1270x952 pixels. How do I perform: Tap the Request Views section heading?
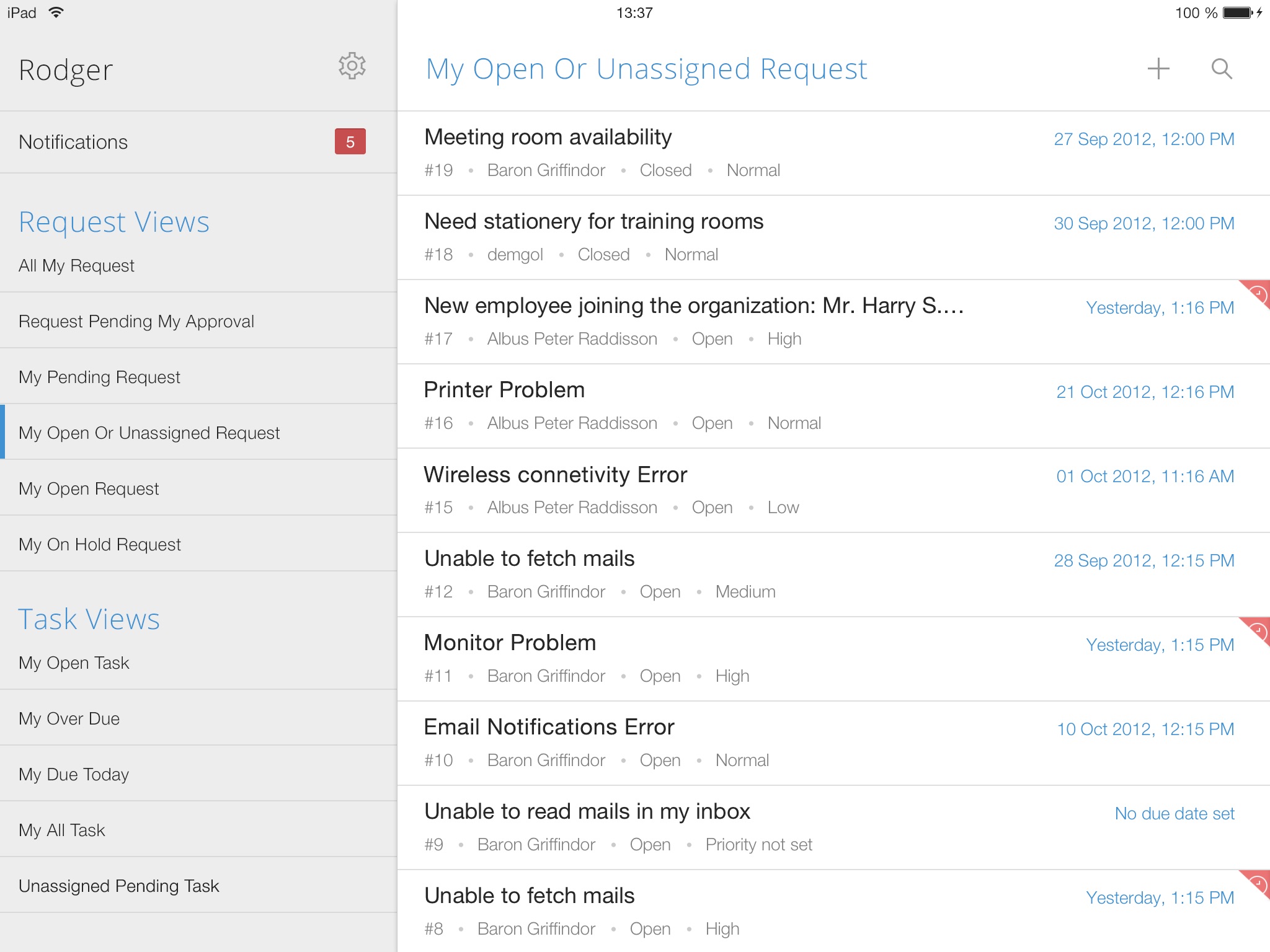[114, 222]
